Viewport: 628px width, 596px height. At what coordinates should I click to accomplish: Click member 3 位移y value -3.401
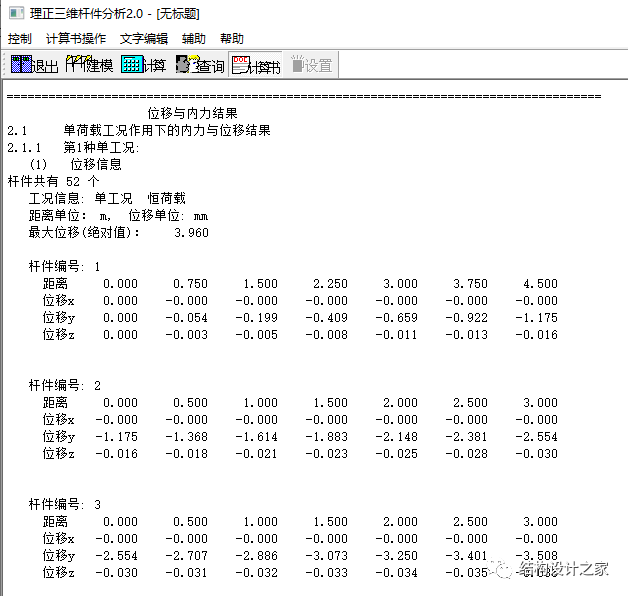[x=467, y=556]
